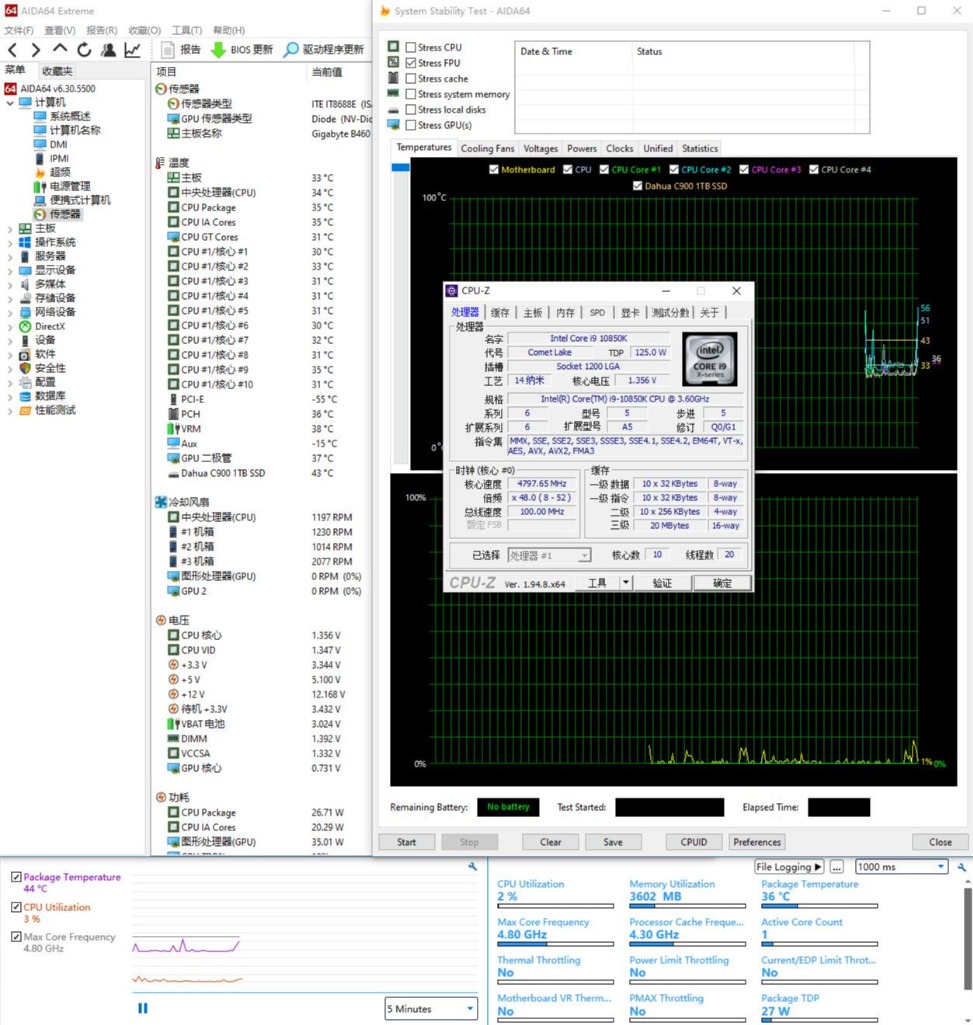Click the 安全性 shield icon in tree
This screenshot has height=1025, width=973.
coord(26,368)
